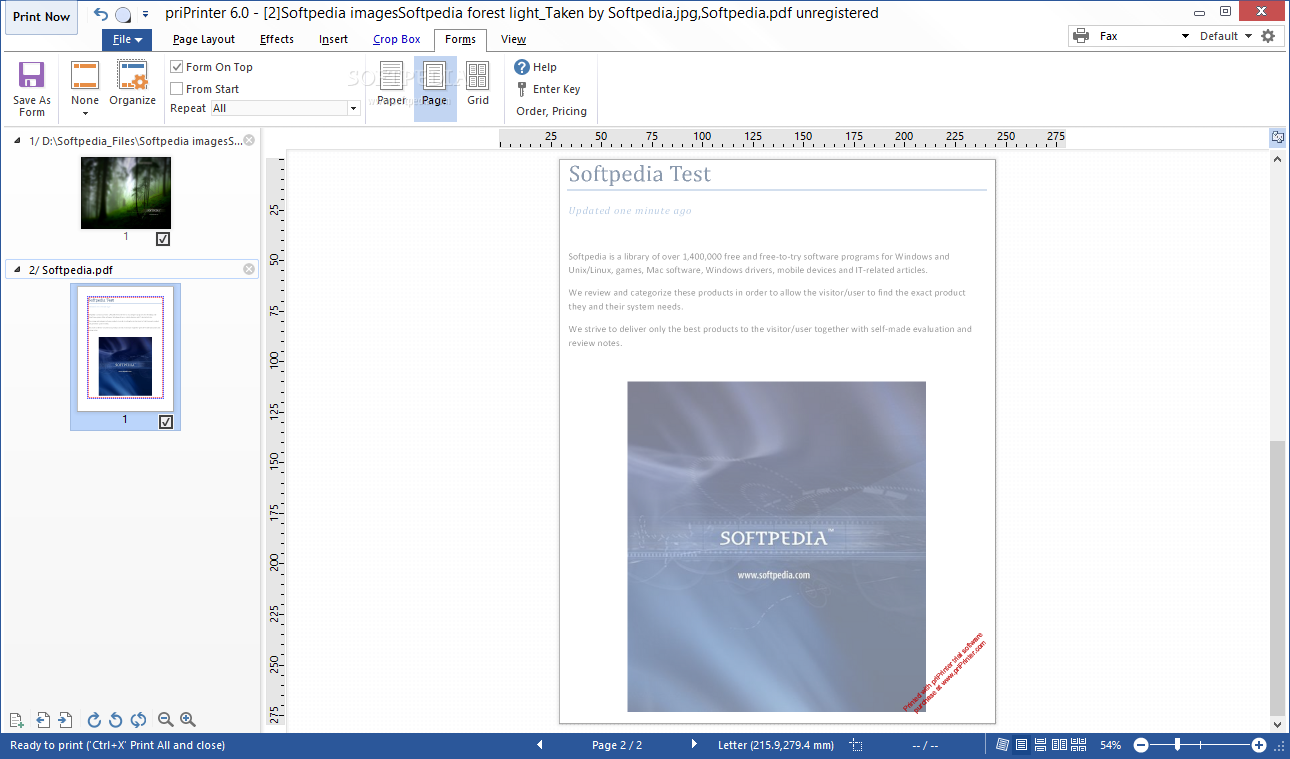Switch to multi-page grid view icon
Viewport: 1290px width, 759px height.
(x=1079, y=745)
